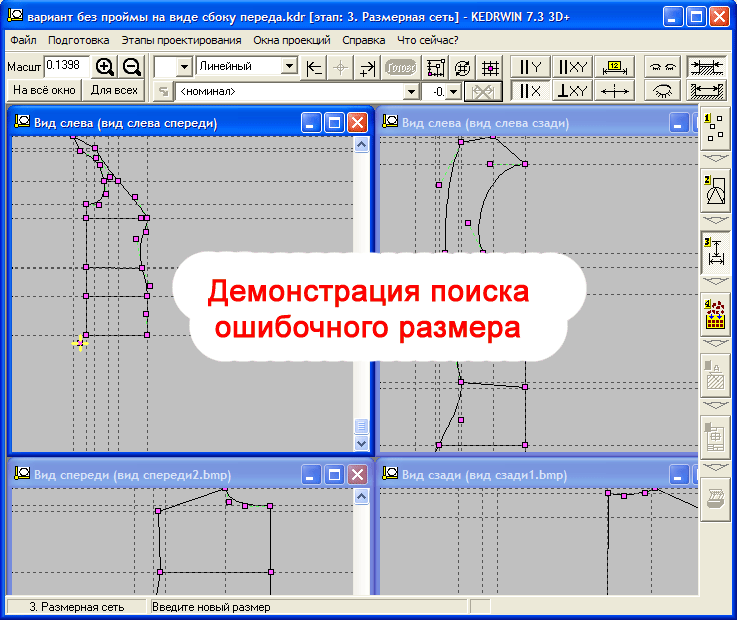The width and height of the screenshot is (737, 620).
Task: Toggle the single closed eye visibility icon
Action: 663,91
